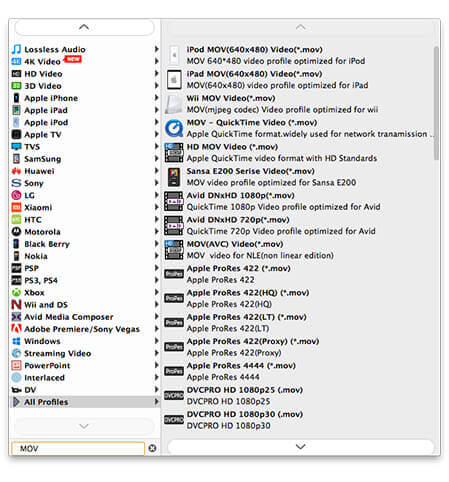Click the Adobe Premiere/Sony Vegas icon
This screenshot has width=449, height=482.
click(16, 329)
